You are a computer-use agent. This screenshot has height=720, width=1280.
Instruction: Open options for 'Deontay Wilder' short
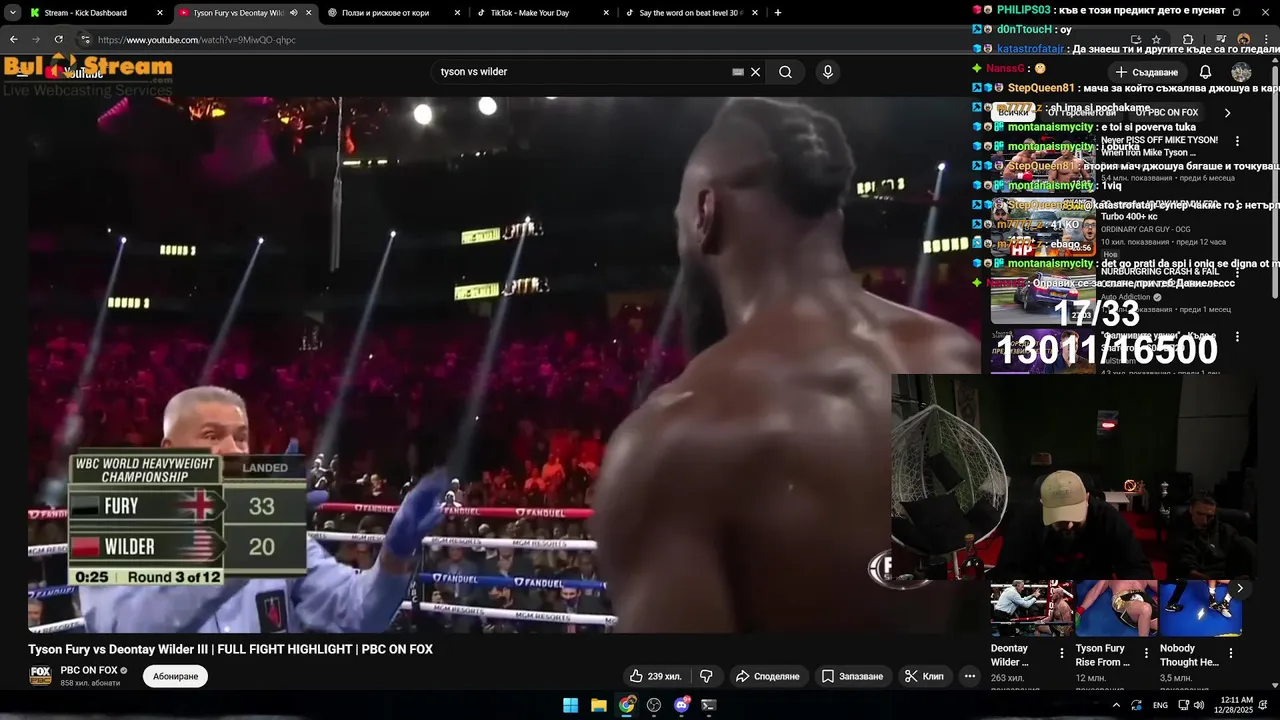pos(1062,653)
